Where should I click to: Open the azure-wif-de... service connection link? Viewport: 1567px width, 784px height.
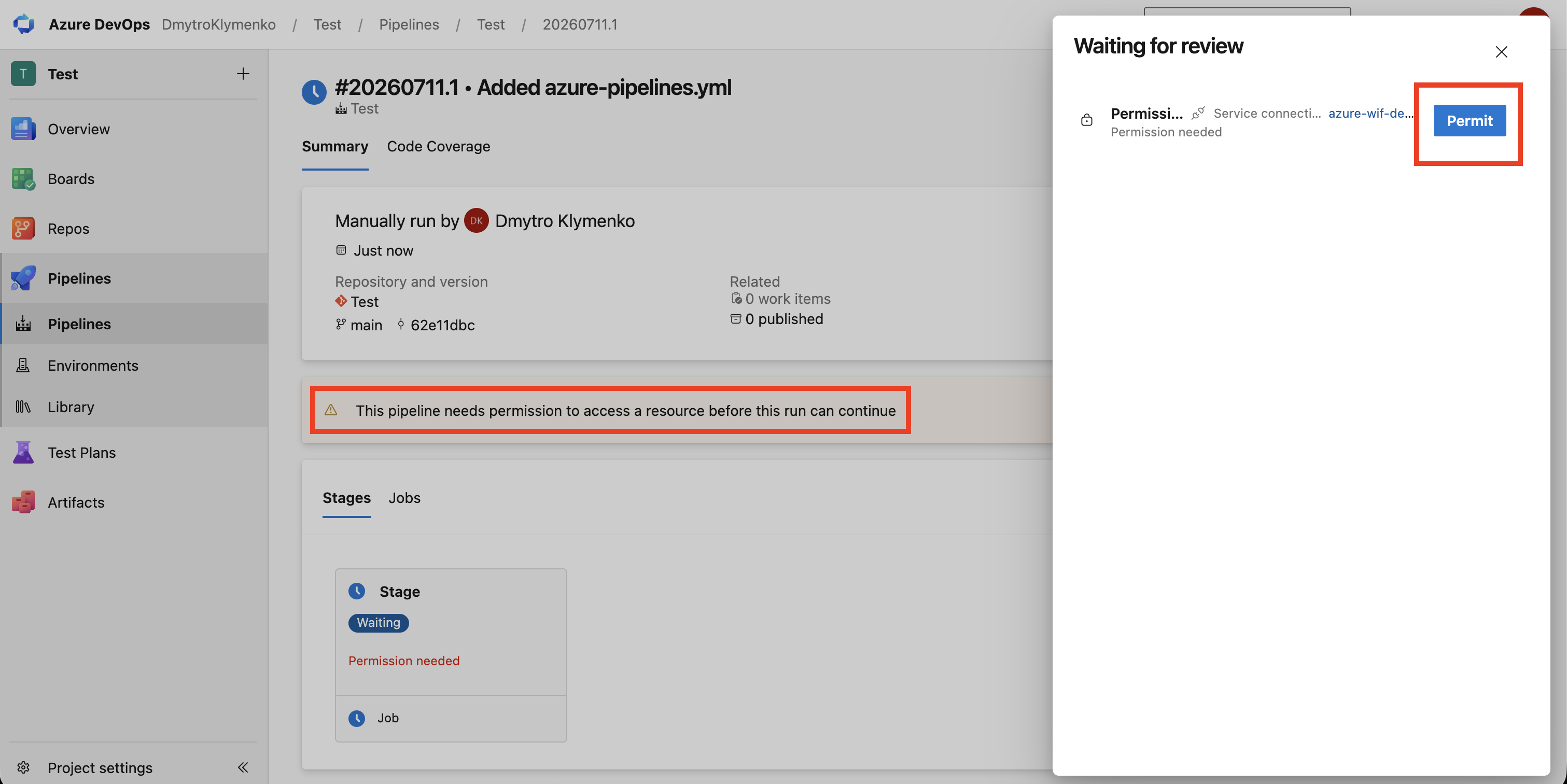click(x=1370, y=113)
